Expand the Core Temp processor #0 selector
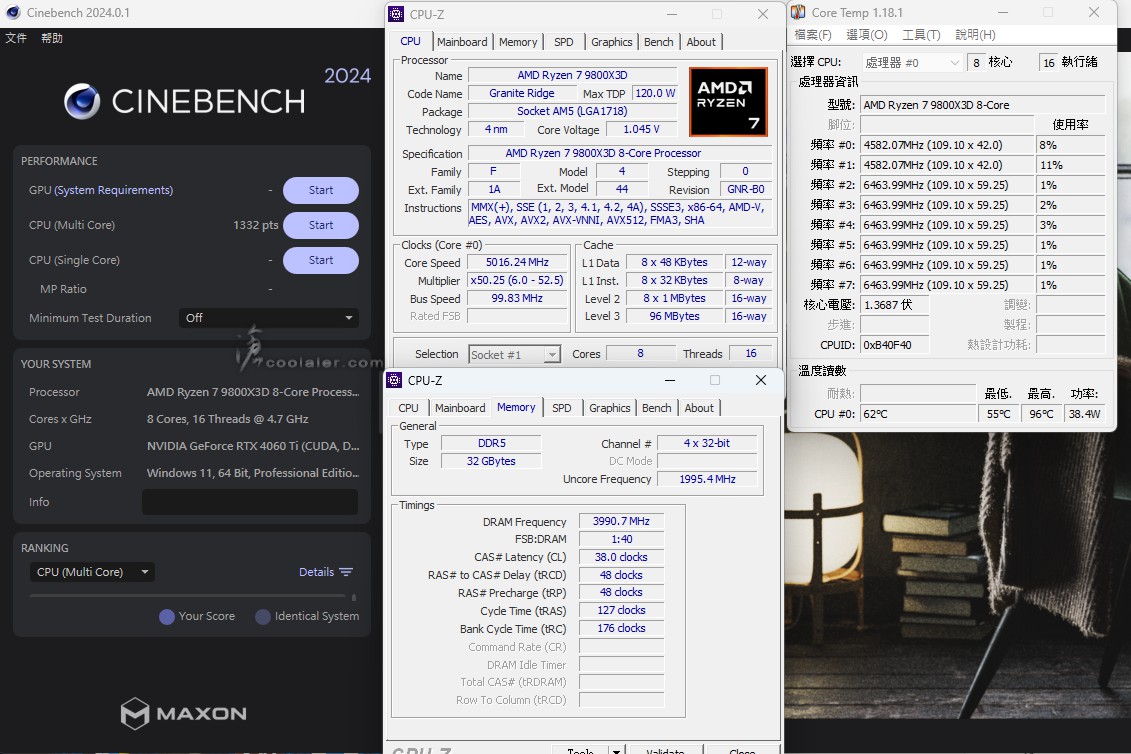The width and height of the screenshot is (1131, 754). 911,62
